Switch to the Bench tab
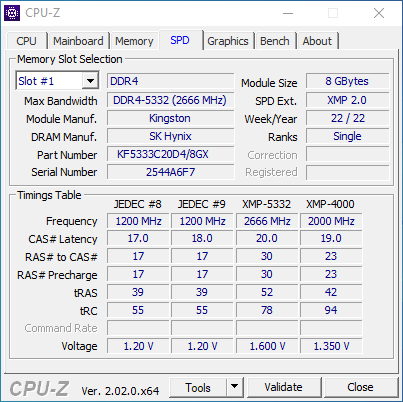Screen dimensions: 403x402 (x=275, y=41)
